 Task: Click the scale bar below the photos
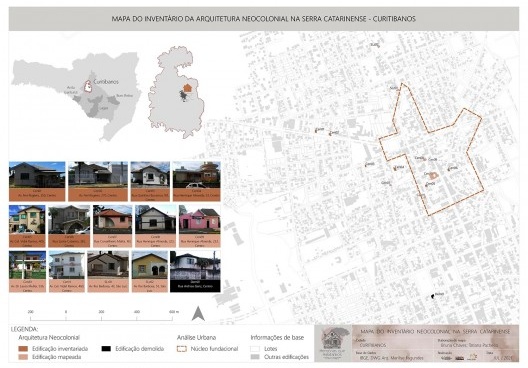(102, 315)
